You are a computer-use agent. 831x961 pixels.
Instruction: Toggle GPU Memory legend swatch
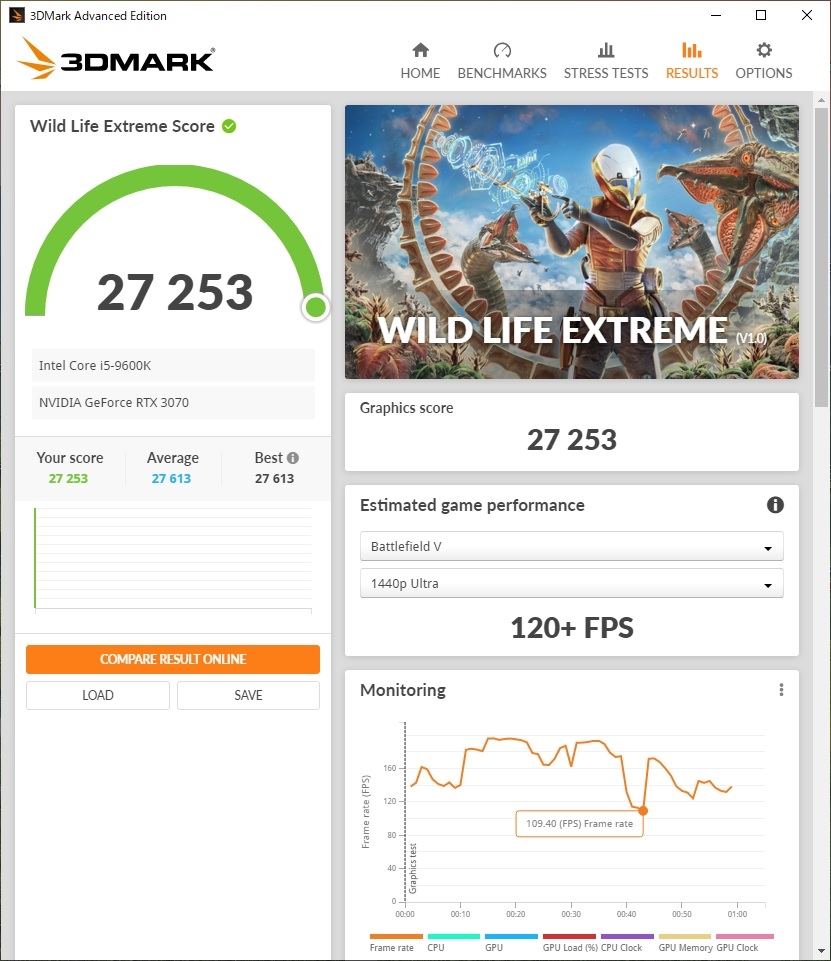coord(685,936)
